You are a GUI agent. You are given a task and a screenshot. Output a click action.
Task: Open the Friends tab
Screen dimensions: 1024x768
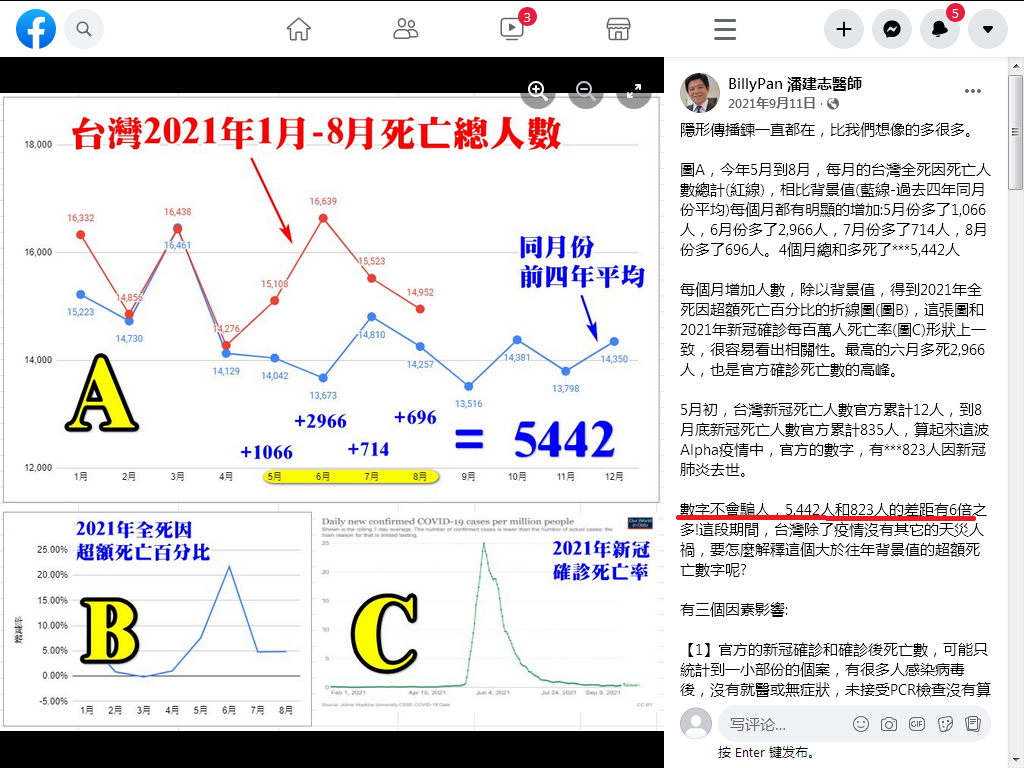coord(406,29)
